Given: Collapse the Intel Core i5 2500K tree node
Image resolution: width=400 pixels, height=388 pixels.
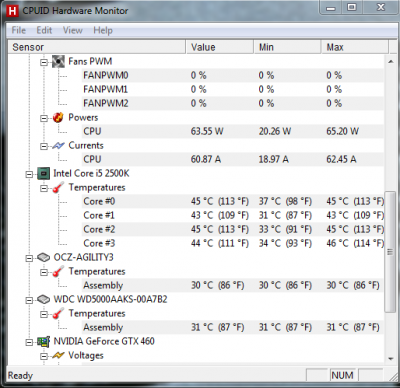Looking at the screenshot, I should tap(29, 174).
